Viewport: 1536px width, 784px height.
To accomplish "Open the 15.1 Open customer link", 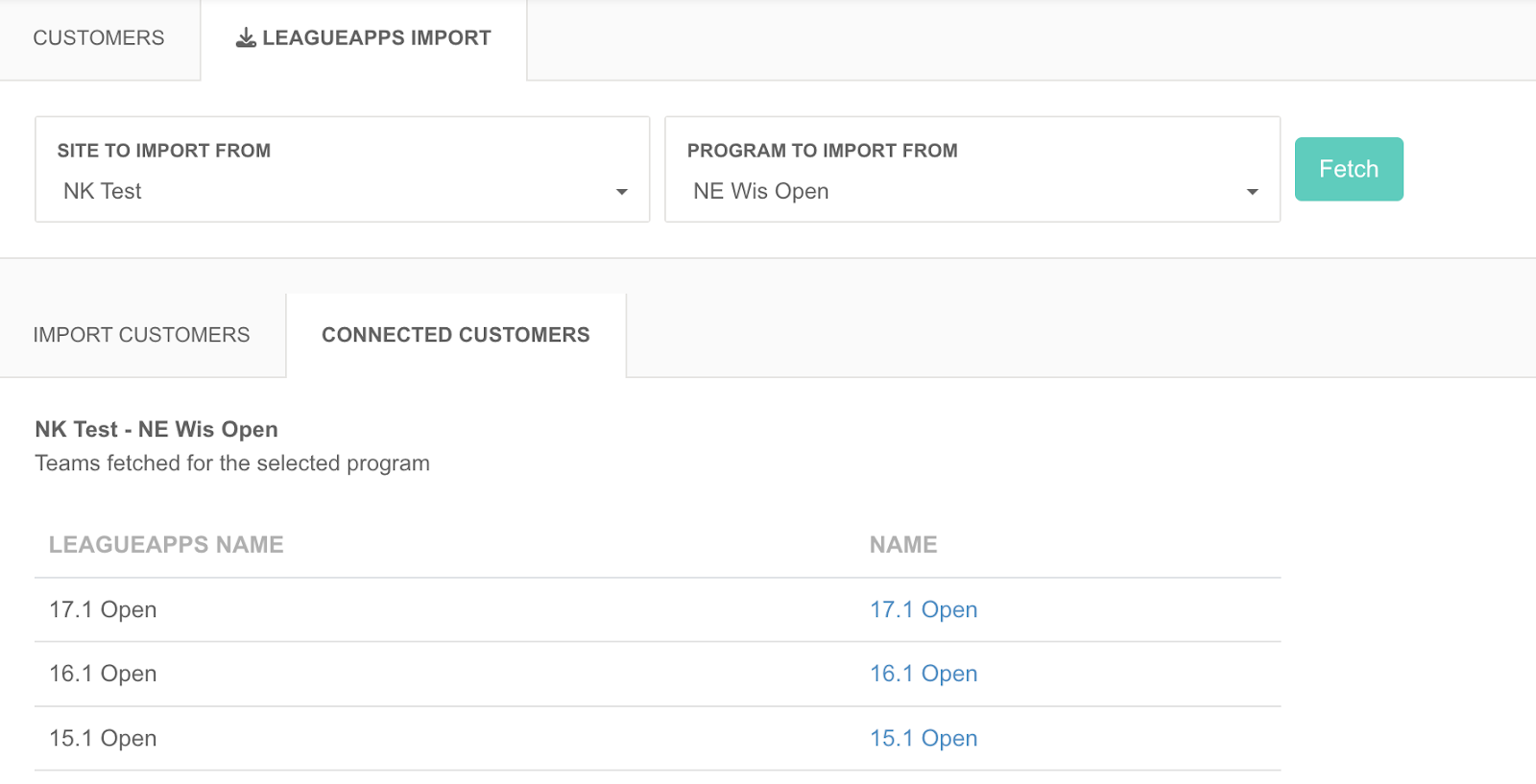I will 924,738.
